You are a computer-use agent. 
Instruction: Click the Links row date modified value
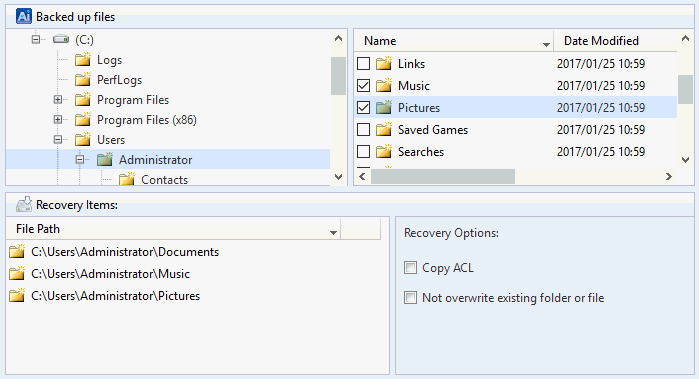pos(601,63)
